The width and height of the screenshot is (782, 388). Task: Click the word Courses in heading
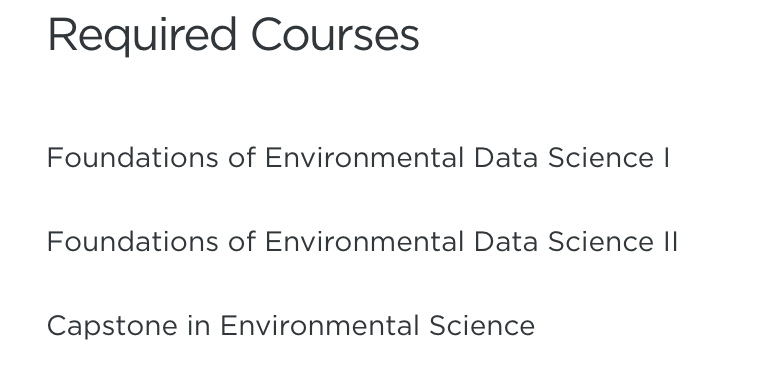click(x=335, y=35)
